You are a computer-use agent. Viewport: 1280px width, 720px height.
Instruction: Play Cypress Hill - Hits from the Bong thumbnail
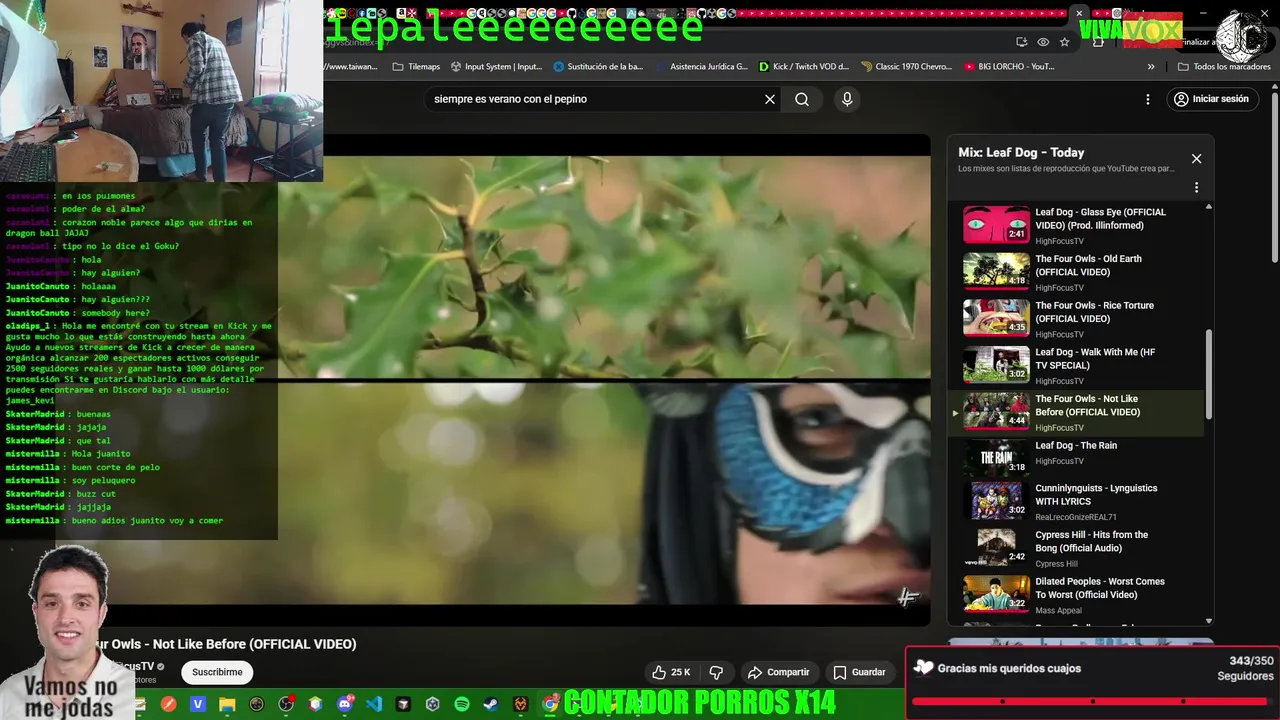[x=996, y=547]
